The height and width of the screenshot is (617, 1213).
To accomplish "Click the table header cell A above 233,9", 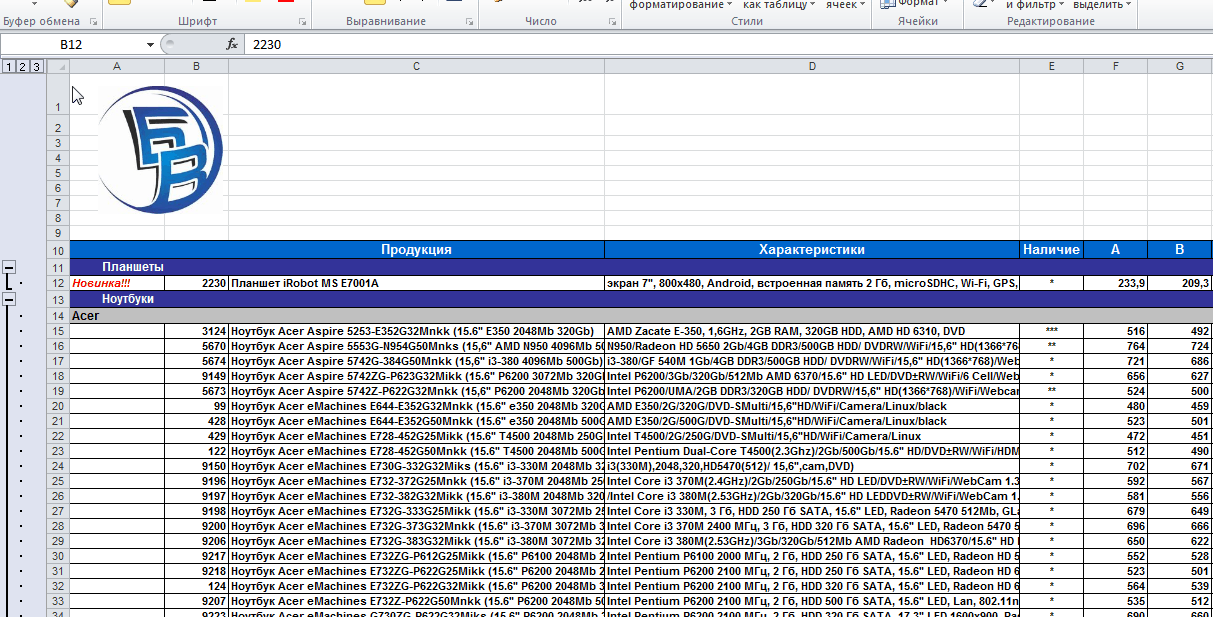I will pyautogui.click(x=1115, y=250).
